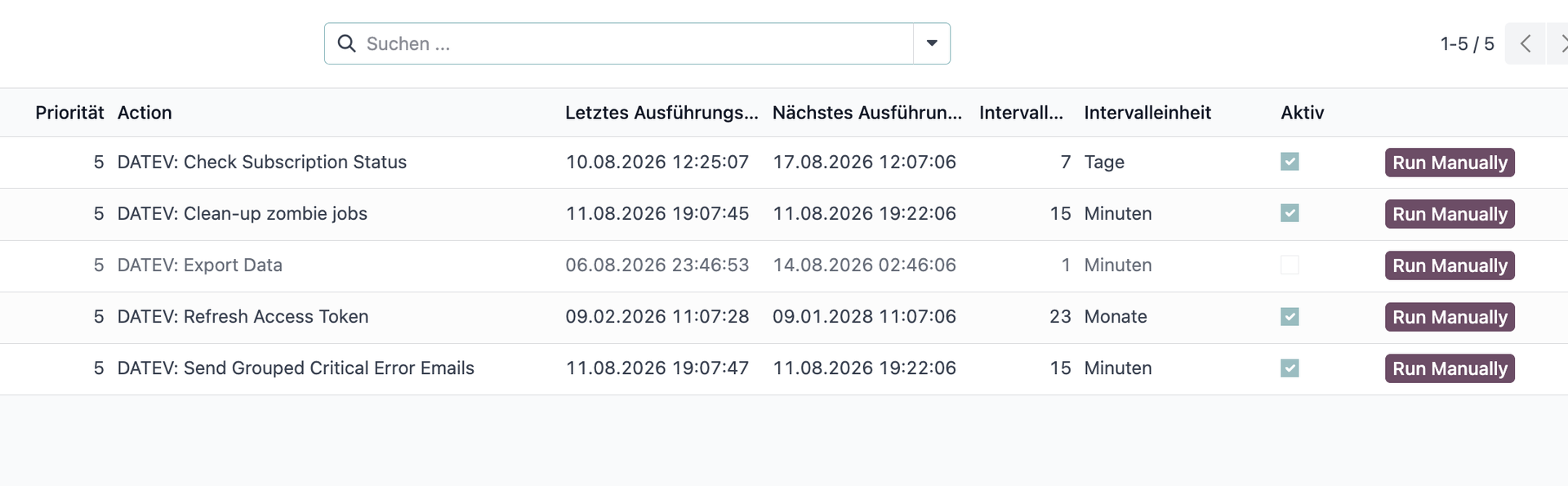Click the search magnifier icon
1568x486 pixels.
(x=346, y=43)
